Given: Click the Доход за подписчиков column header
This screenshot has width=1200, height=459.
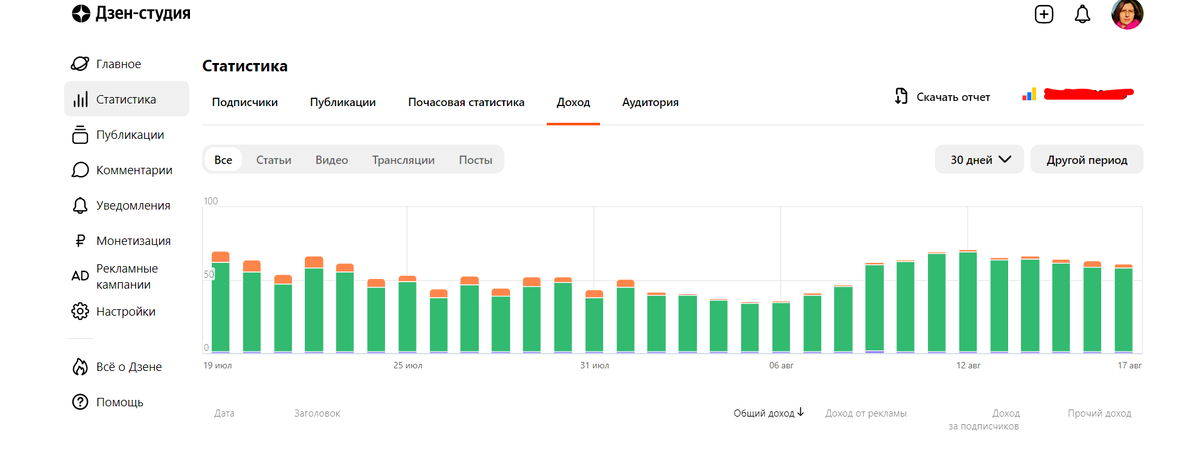Looking at the screenshot, I should (984, 420).
